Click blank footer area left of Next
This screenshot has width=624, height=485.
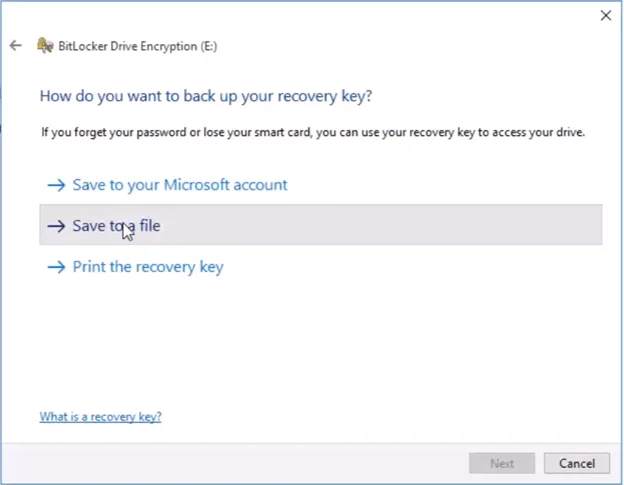[250, 463]
